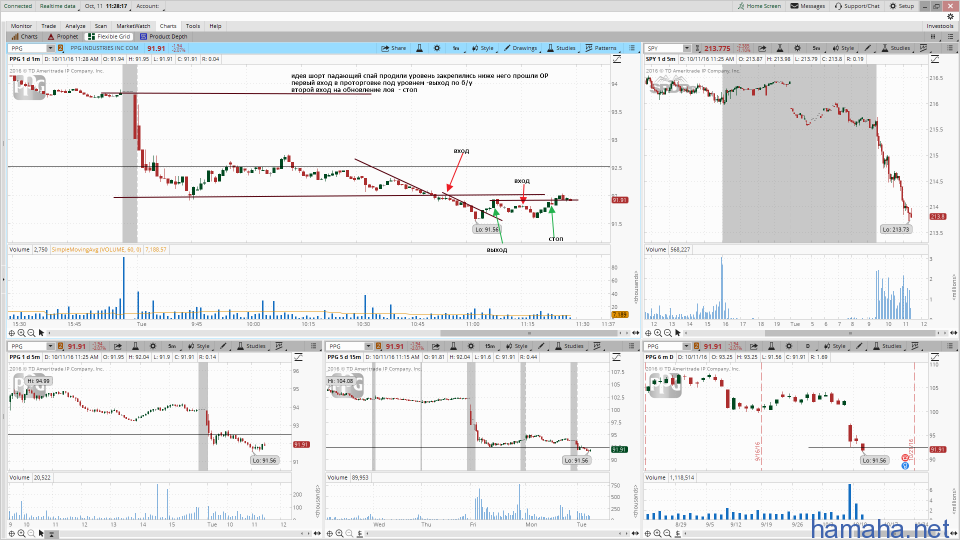Click the settings gear below Setup
Screen dimensions: 960x540
tap(950, 17)
